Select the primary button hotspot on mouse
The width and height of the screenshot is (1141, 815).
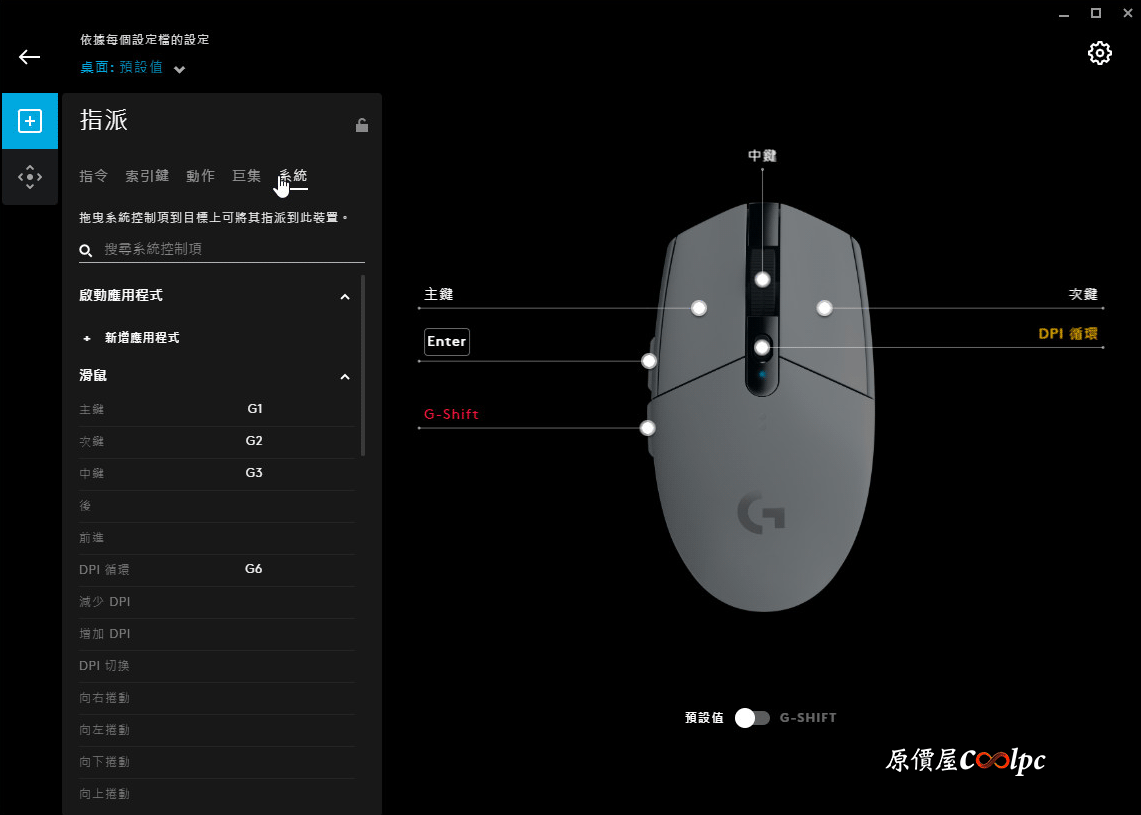pyautogui.click(x=699, y=308)
